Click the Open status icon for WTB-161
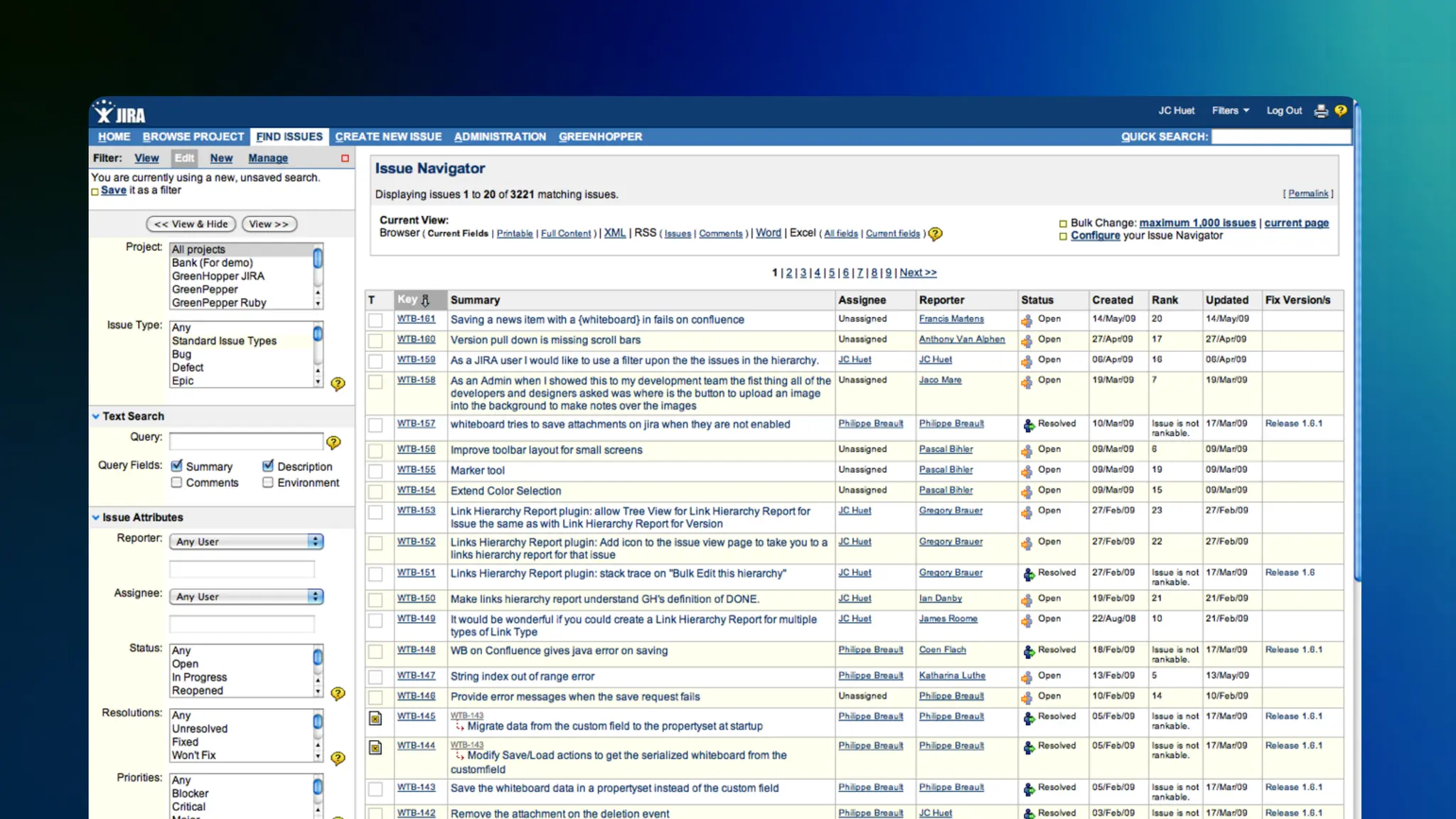The image size is (1456, 819). [x=1027, y=321]
